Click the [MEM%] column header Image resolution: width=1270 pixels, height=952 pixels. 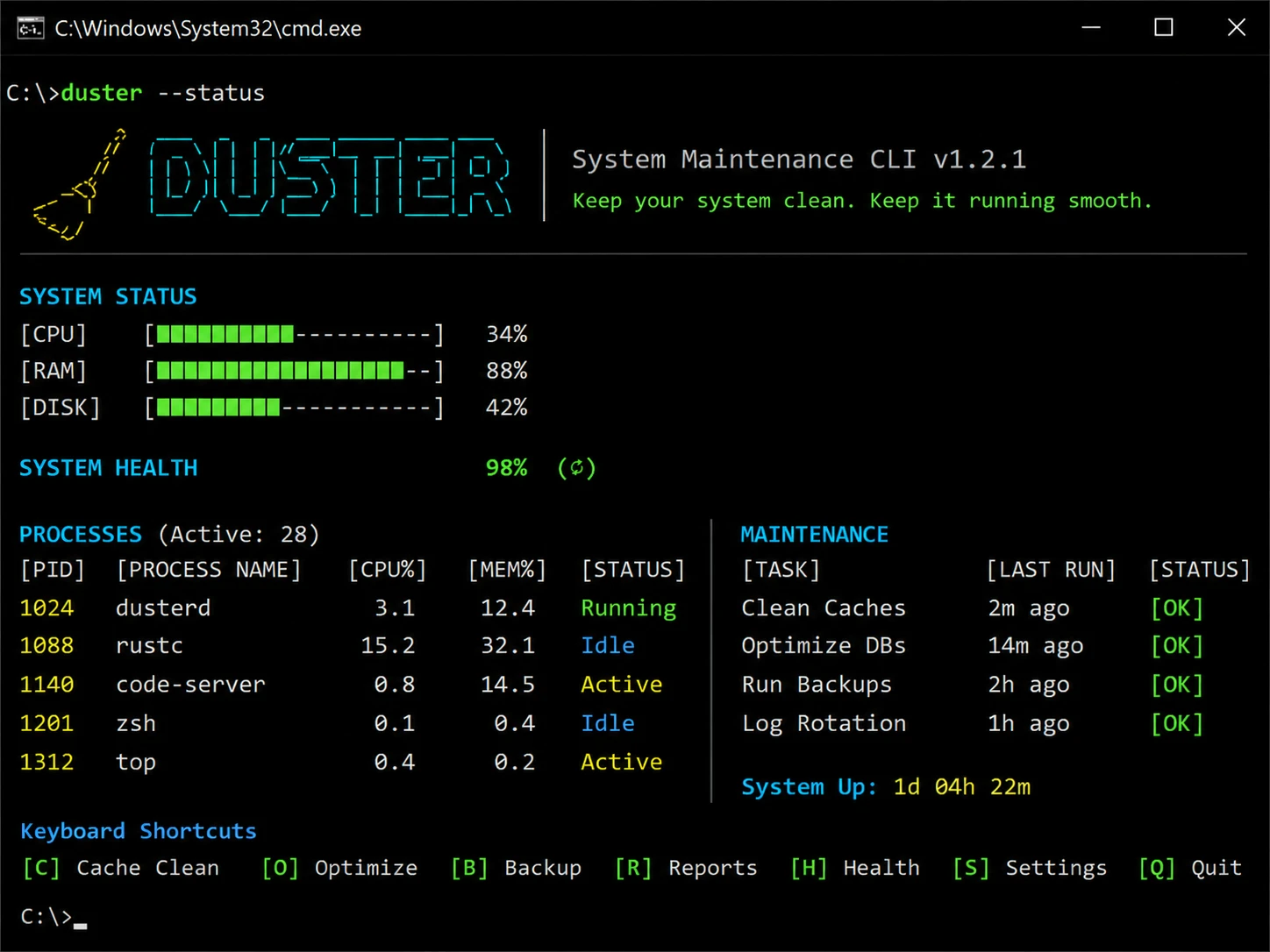click(507, 570)
